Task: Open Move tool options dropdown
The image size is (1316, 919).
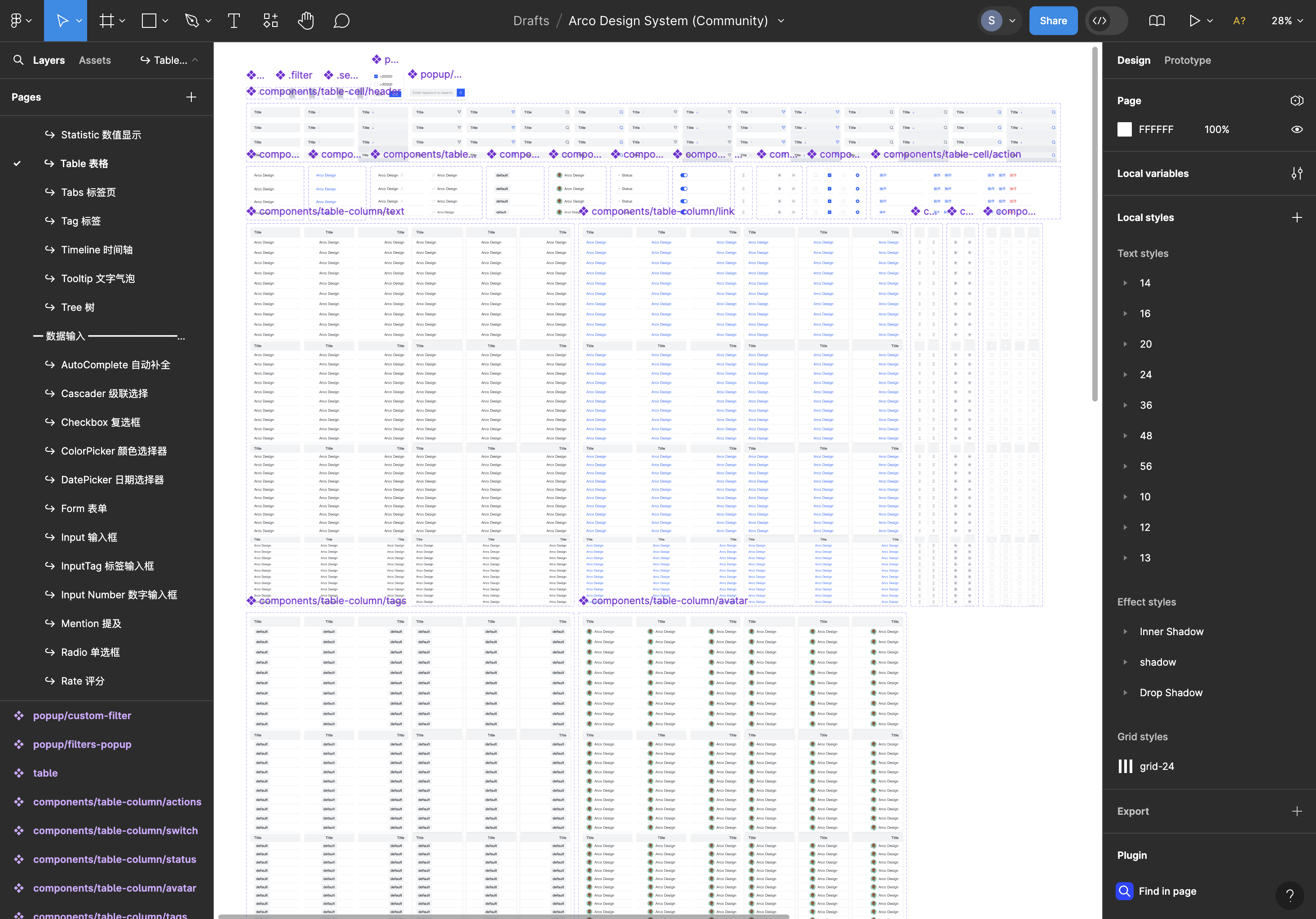Action: 79,21
